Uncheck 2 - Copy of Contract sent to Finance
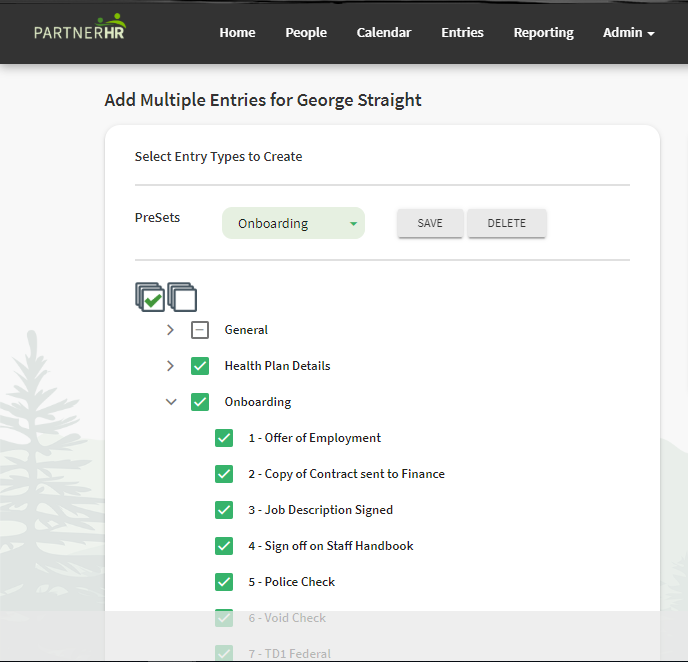 (224, 474)
